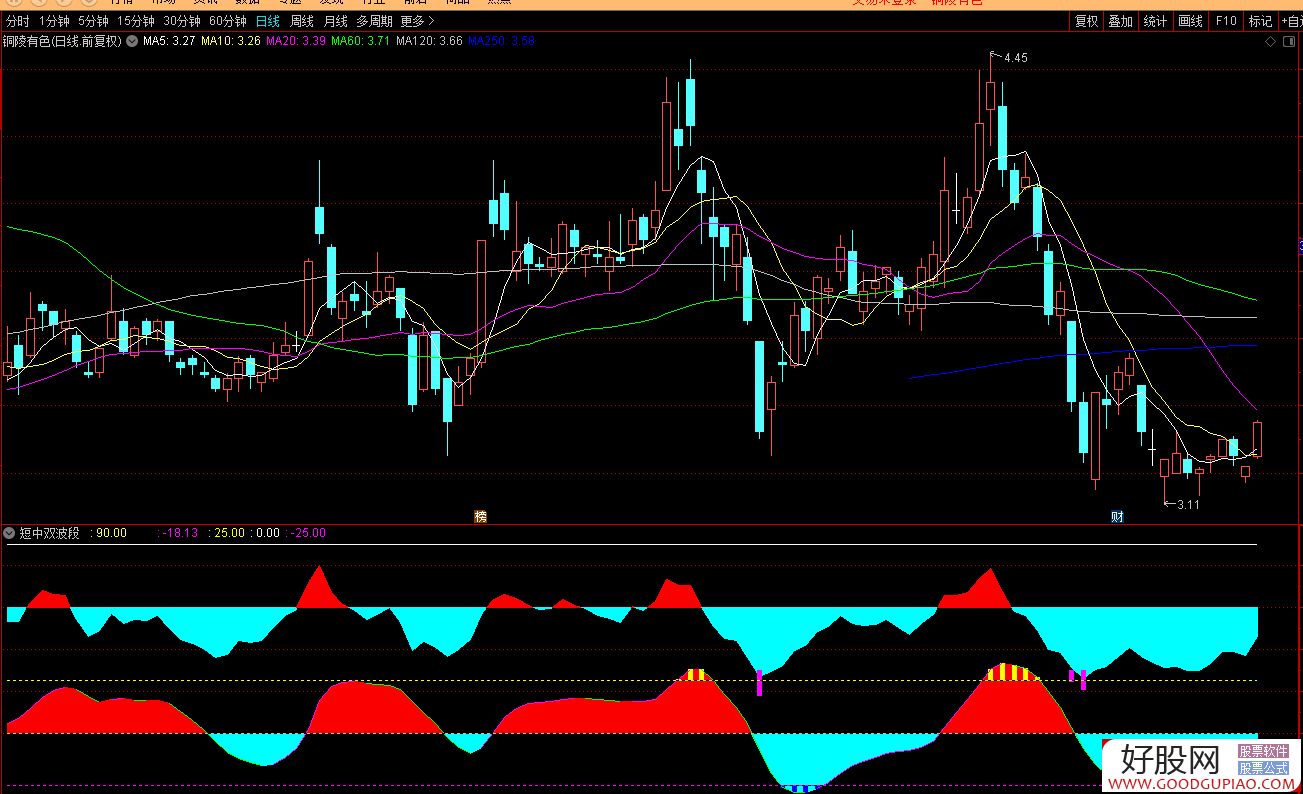
Task: Select the 15分钟 period tab
Action: [136, 21]
